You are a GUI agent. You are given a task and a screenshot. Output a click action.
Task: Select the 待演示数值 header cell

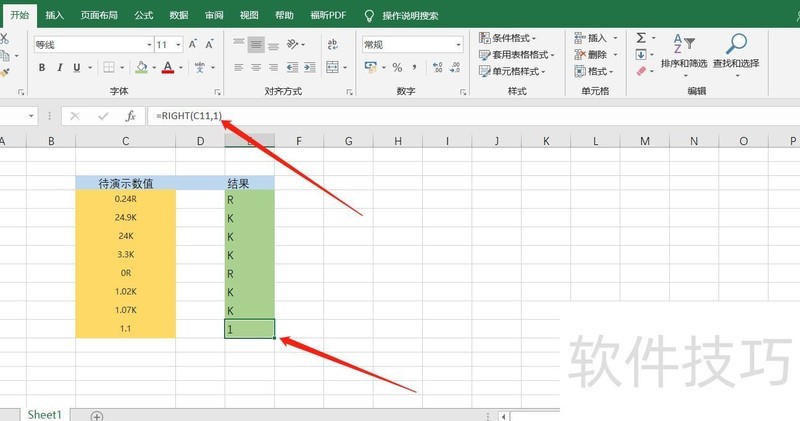[x=126, y=183]
